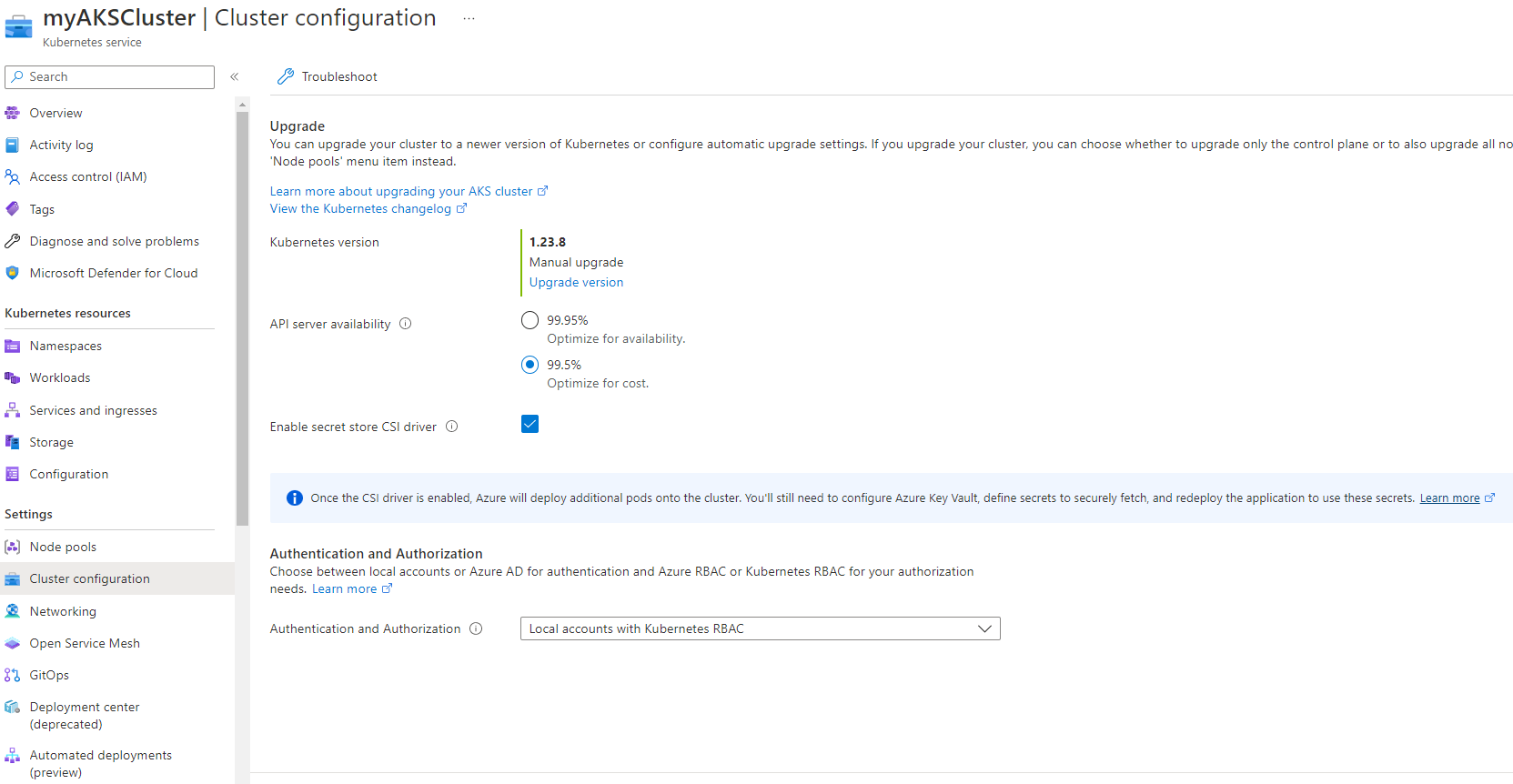The image size is (1513, 784).
Task: Collapse the left navigation menu
Action: click(234, 77)
